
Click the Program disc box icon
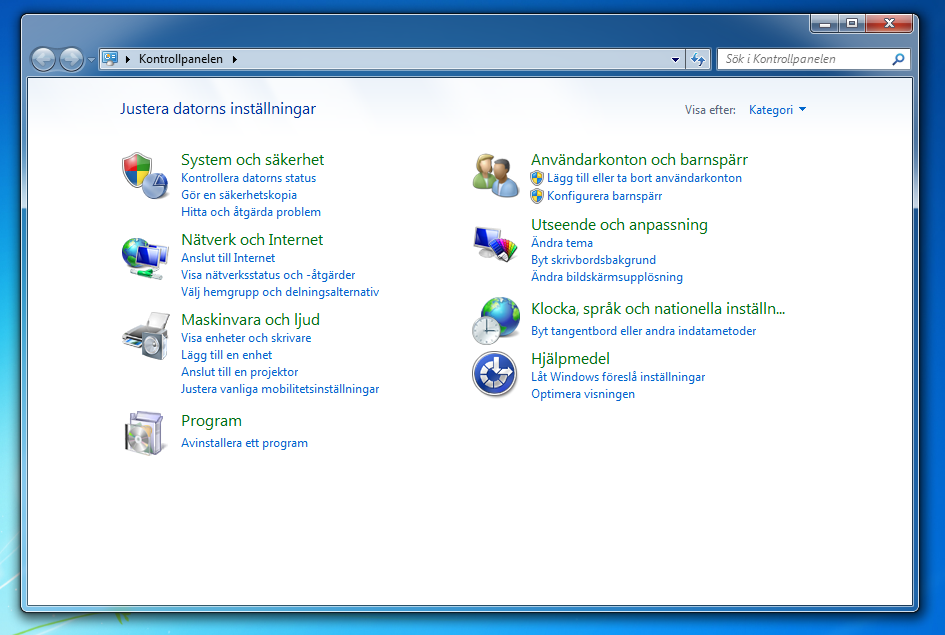(x=145, y=432)
